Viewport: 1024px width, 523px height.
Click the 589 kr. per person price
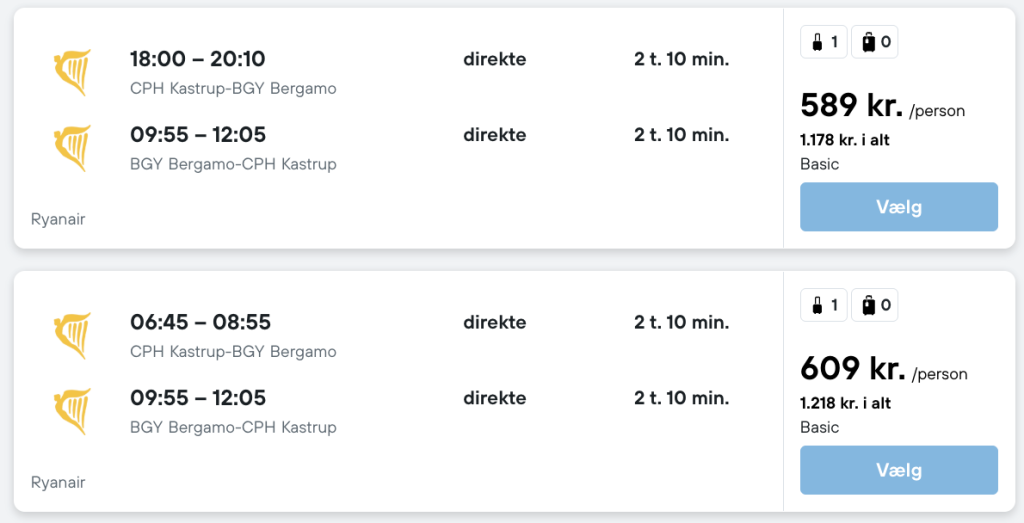[x=852, y=105]
